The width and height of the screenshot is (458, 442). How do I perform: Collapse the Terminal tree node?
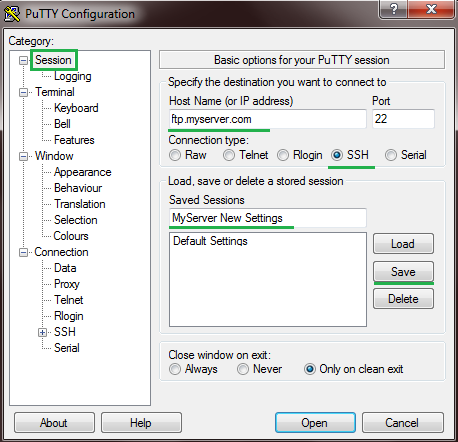[23, 92]
